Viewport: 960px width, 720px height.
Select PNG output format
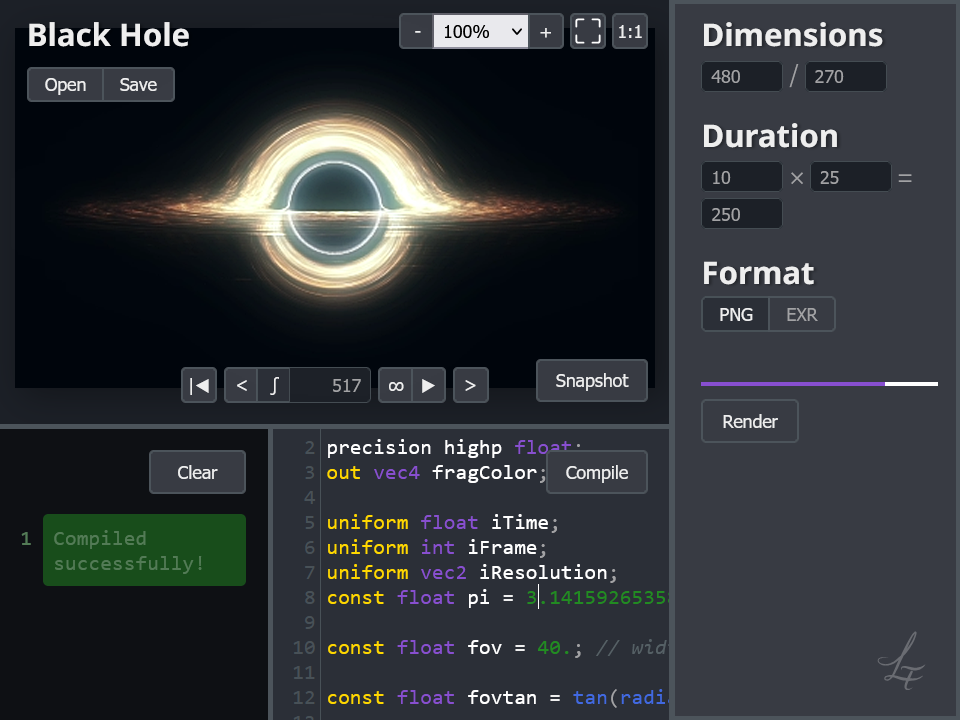point(736,314)
